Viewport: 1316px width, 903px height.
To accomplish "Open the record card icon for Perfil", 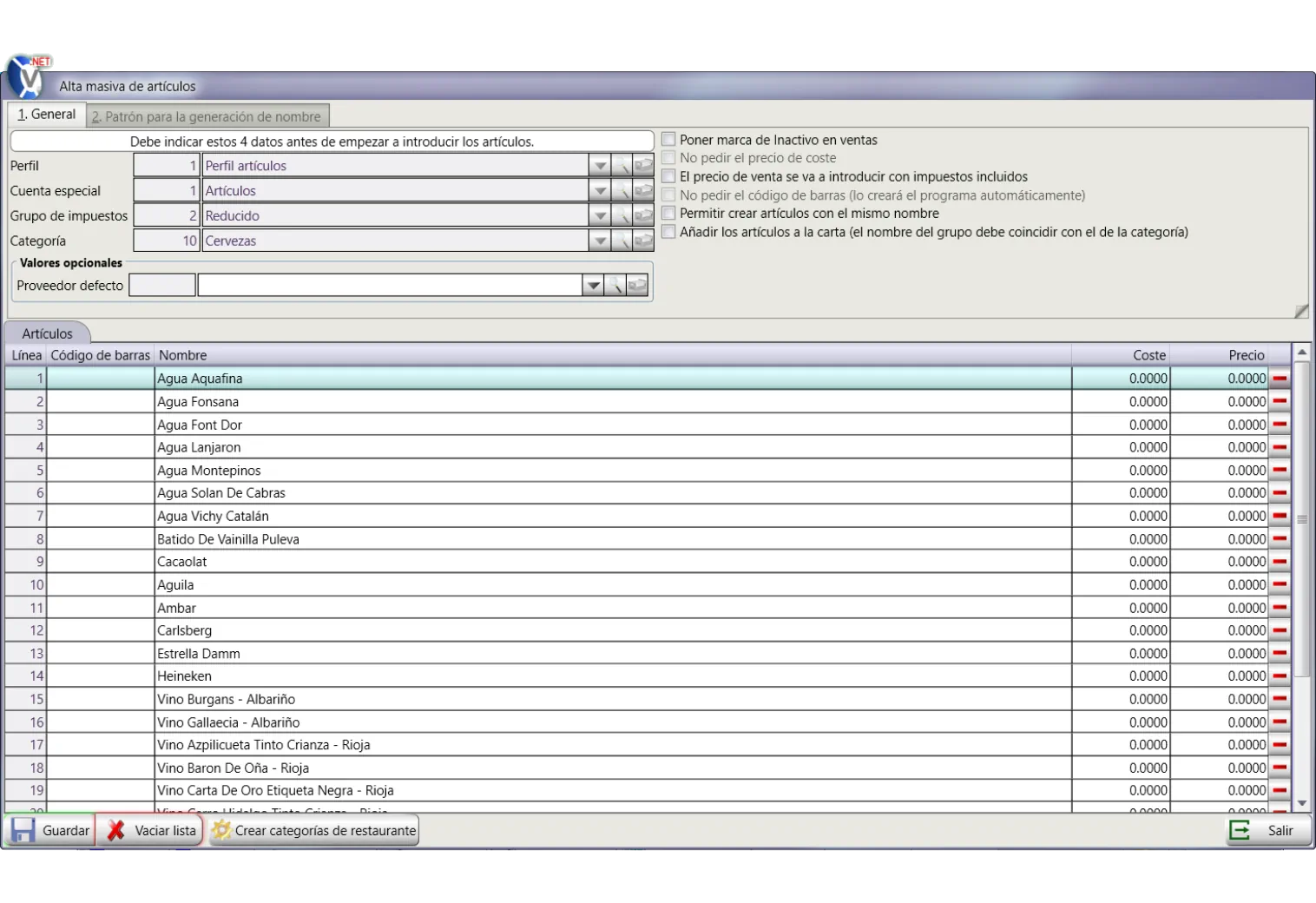I will pyautogui.click(x=643, y=165).
